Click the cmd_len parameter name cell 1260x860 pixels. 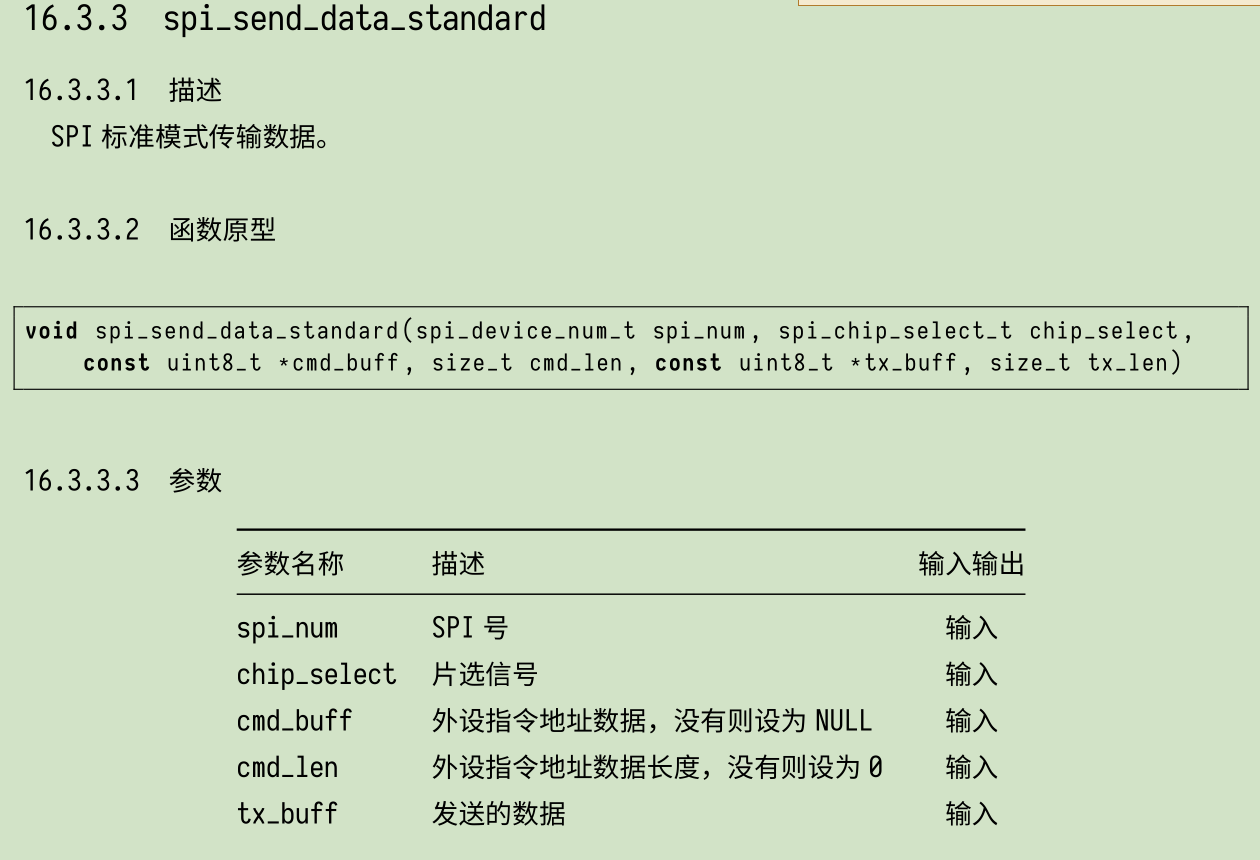click(x=287, y=767)
